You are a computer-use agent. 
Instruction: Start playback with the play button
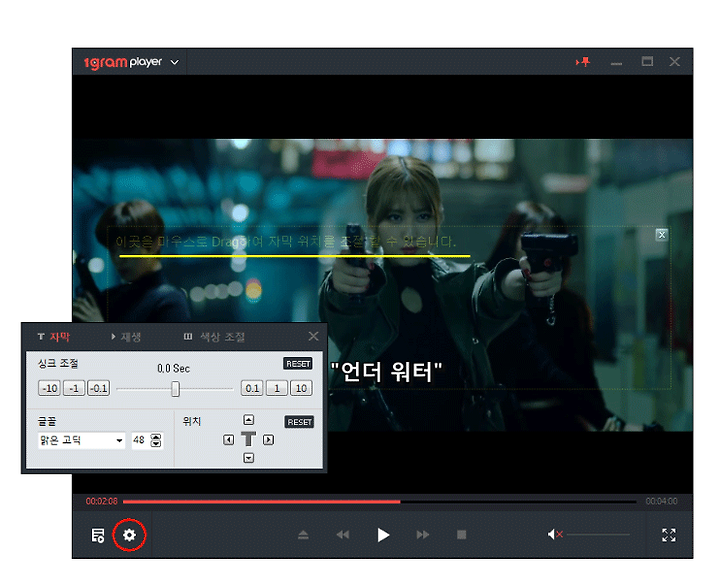[383, 535]
